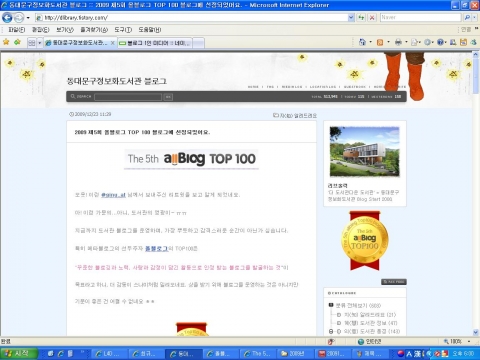Open the TAG blog navigation link

coord(270,87)
